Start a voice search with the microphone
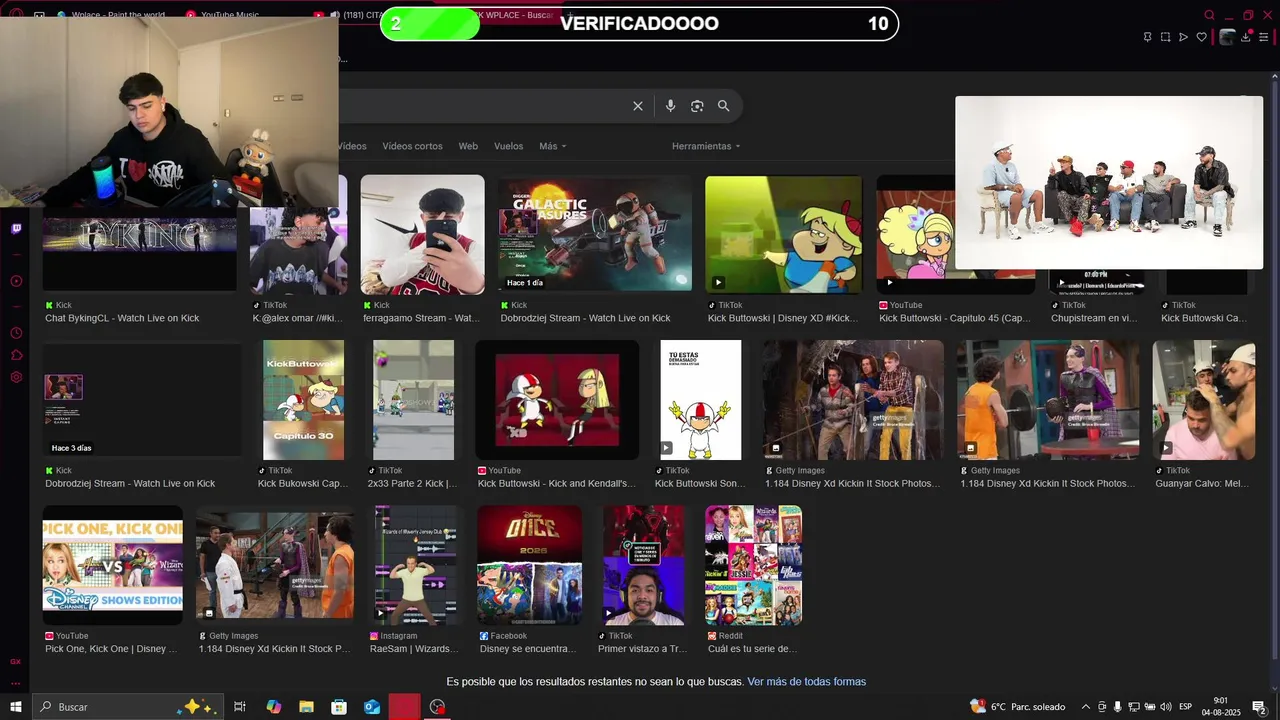This screenshot has width=1280, height=720. click(x=670, y=106)
